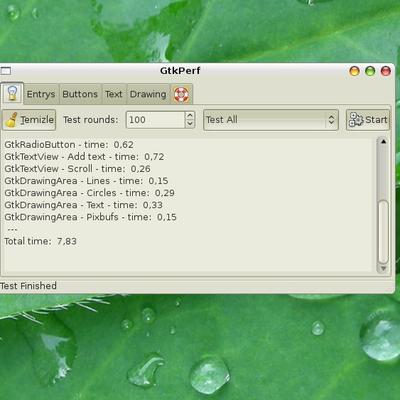Click the gears icon on Start
The image size is (400, 400).
coord(356,120)
